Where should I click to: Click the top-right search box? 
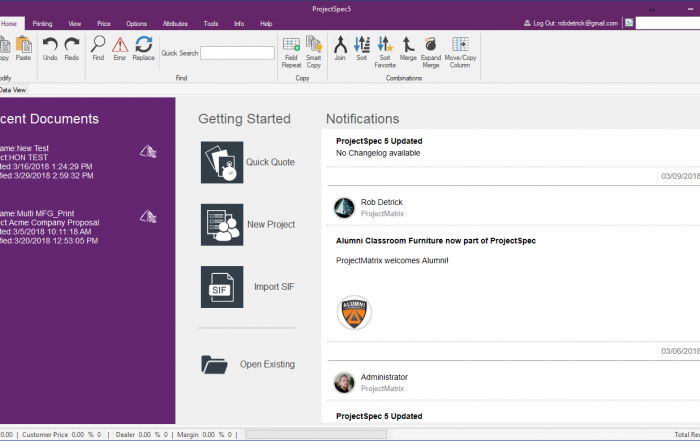click(668, 23)
